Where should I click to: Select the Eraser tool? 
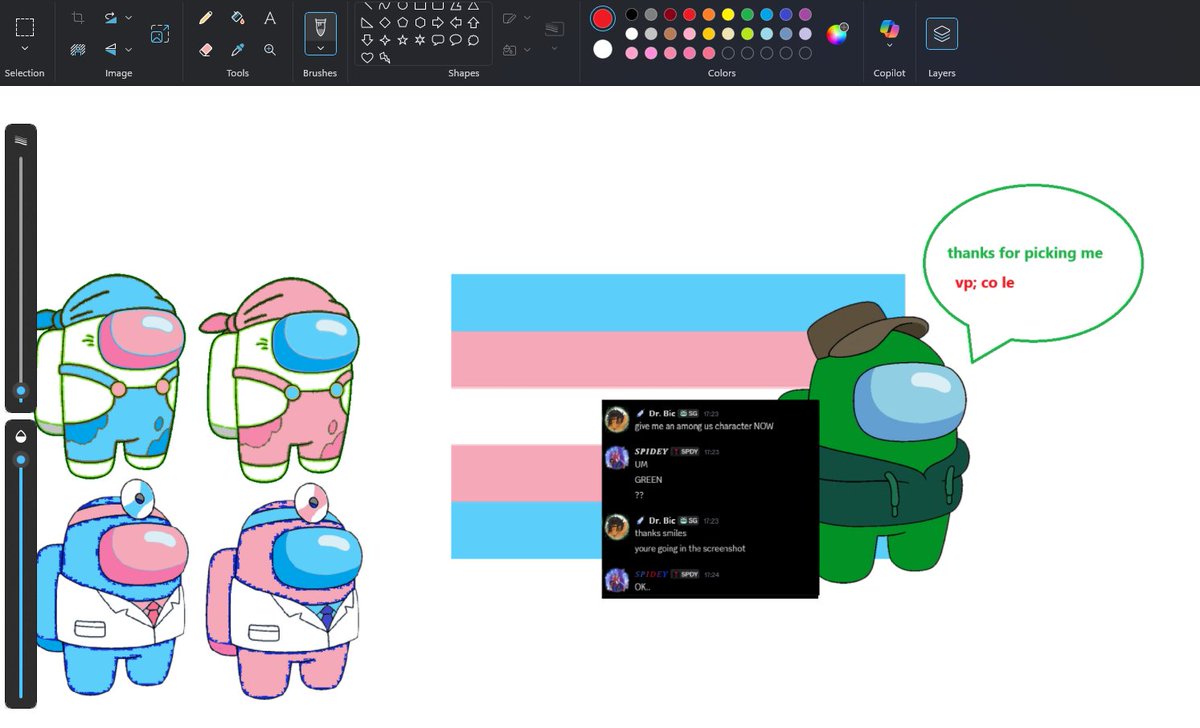(x=206, y=49)
